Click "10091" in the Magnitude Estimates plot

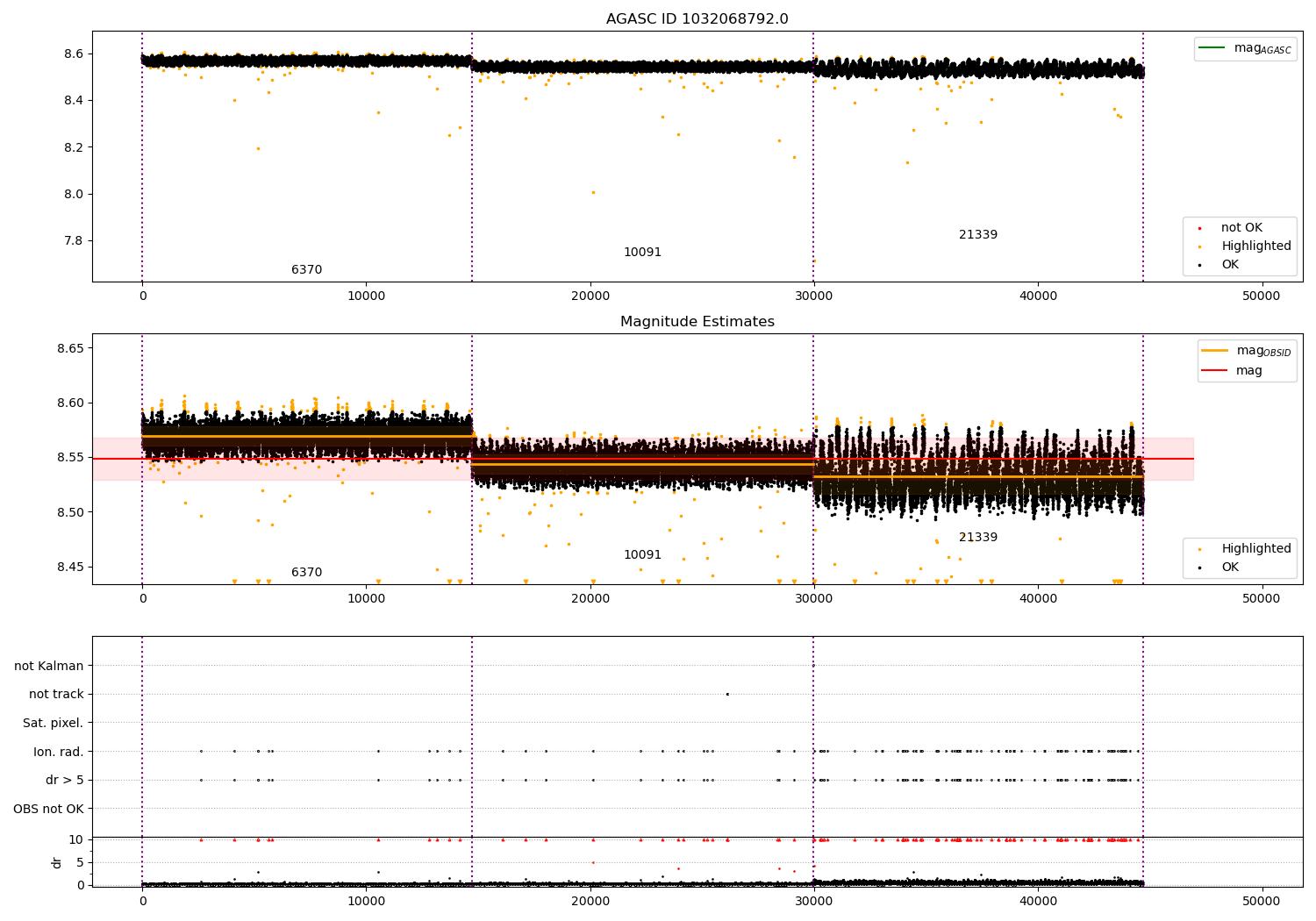click(642, 555)
